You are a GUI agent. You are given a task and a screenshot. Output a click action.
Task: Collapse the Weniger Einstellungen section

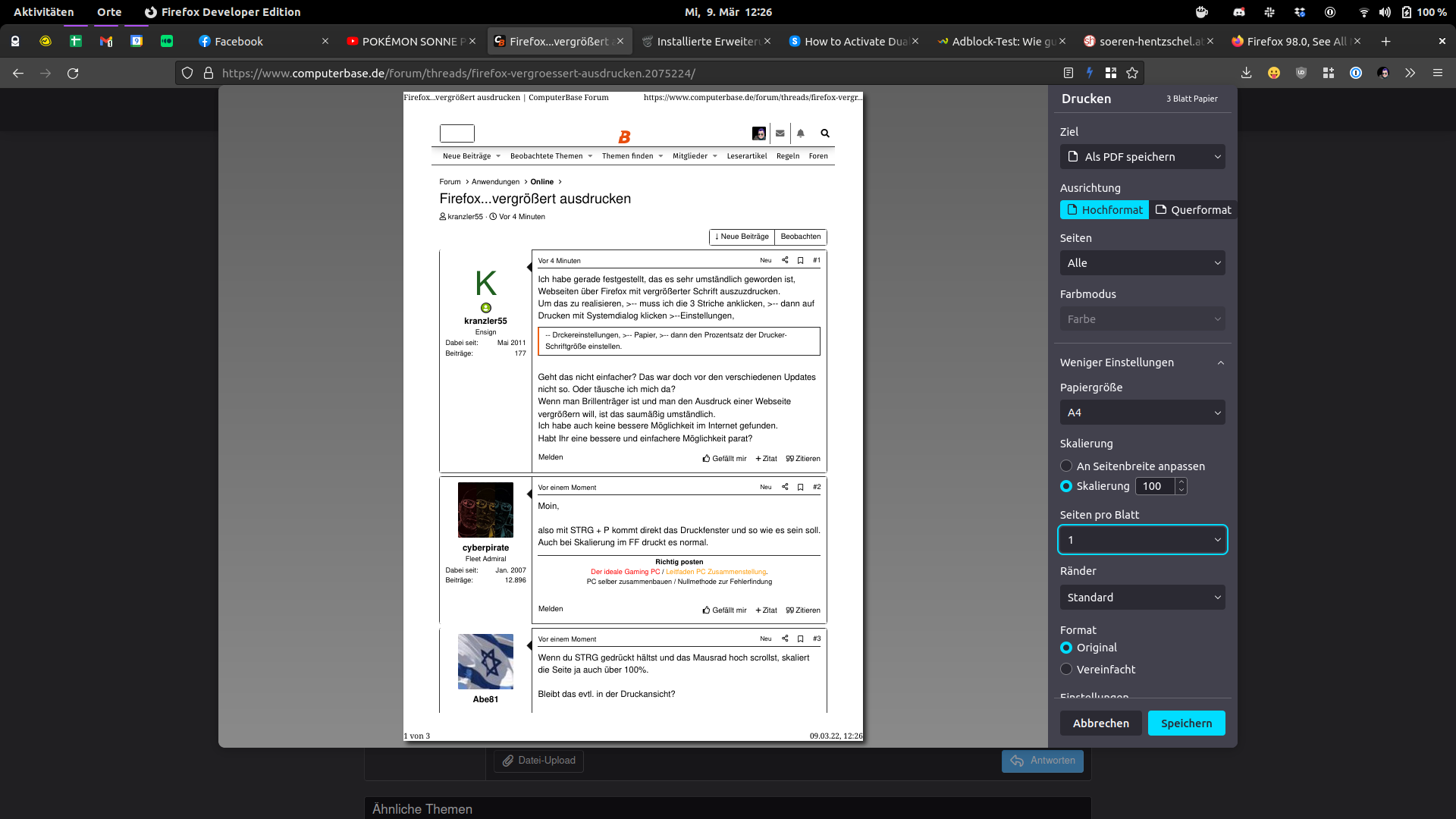(x=1142, y=362)
